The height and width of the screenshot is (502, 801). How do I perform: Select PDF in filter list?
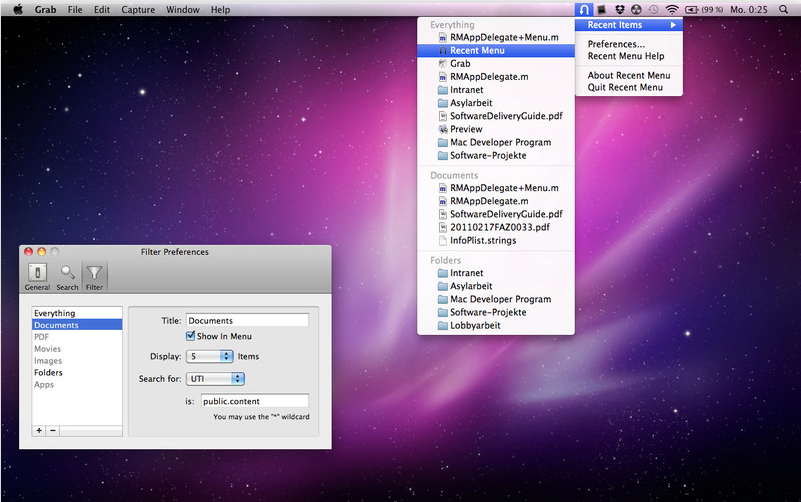77,337
